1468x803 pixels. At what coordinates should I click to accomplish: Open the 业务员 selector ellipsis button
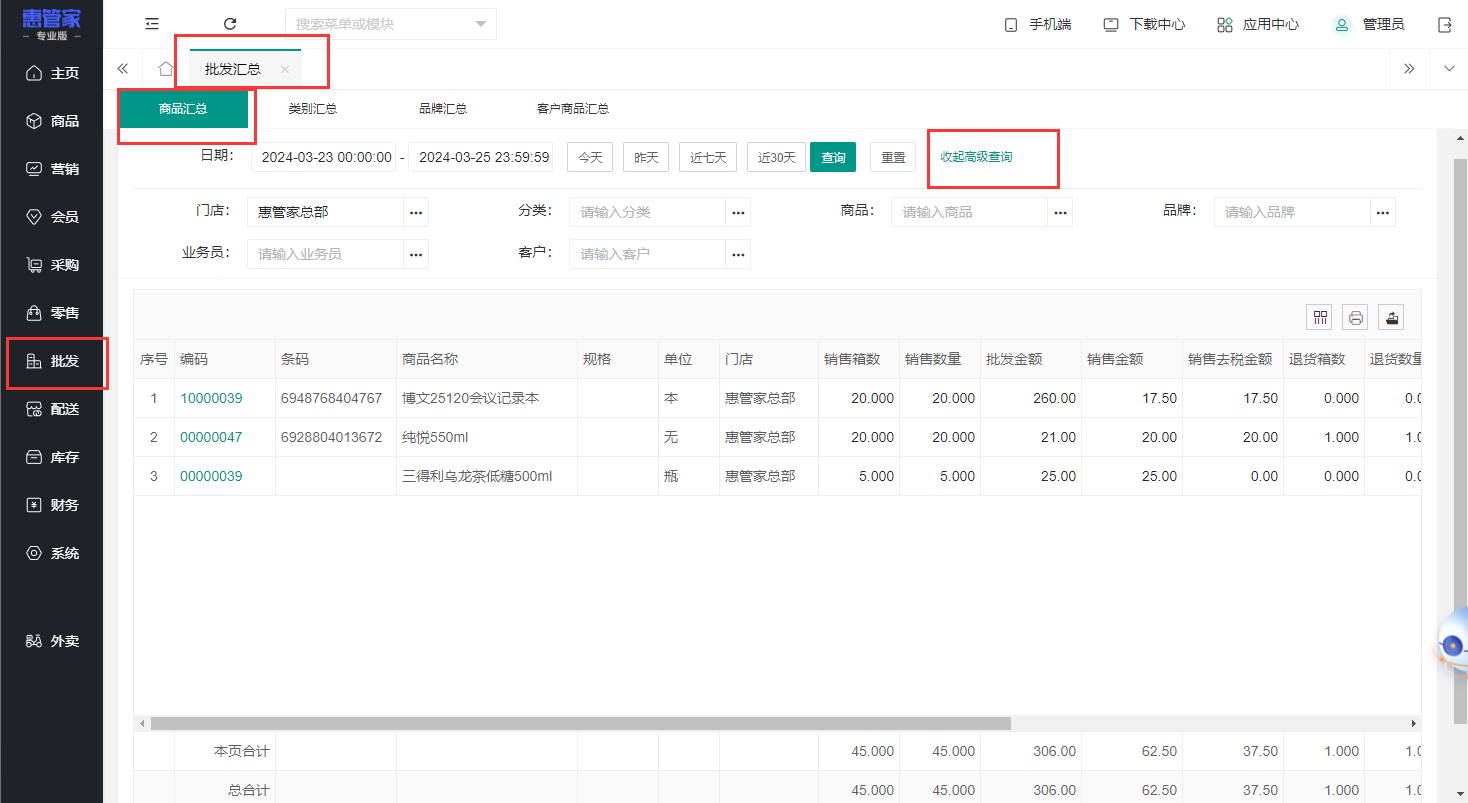pyautogui.click(x=416, y=254)
